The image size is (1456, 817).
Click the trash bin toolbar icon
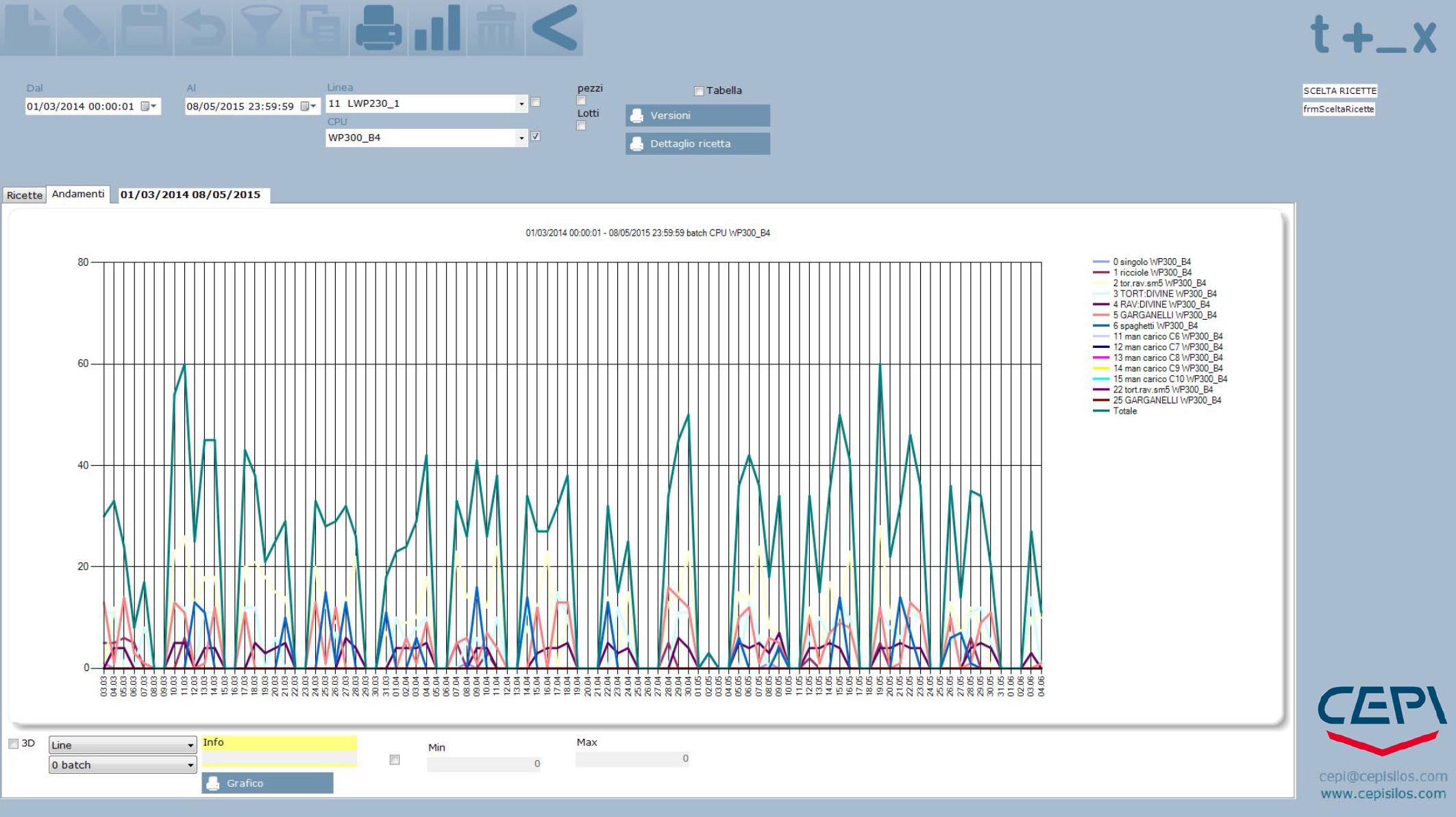pyautogui.click(x=495, y=28)
